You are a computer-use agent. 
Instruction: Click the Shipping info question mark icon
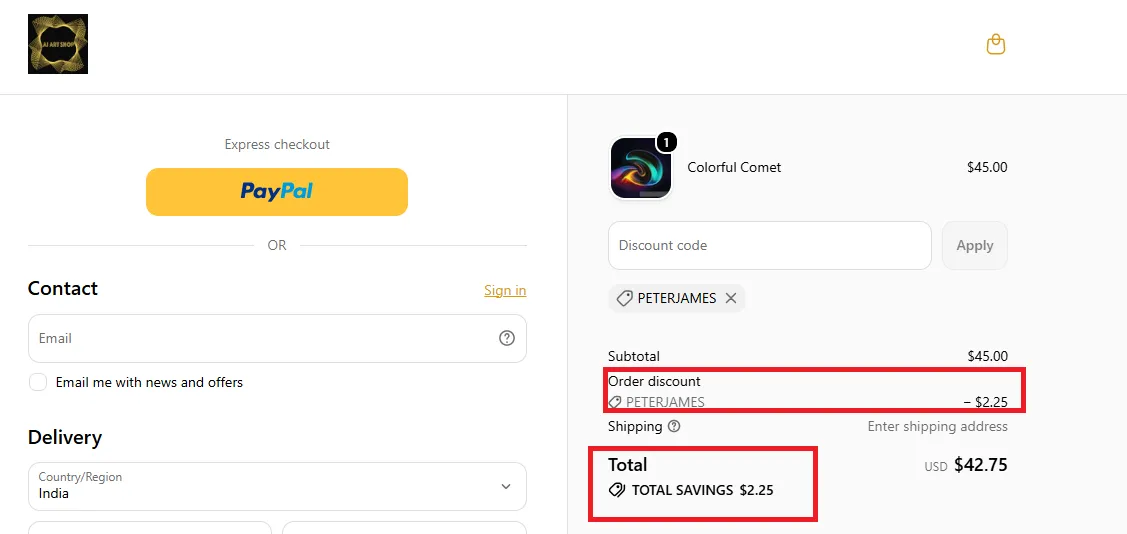click(x=673, y=426)
